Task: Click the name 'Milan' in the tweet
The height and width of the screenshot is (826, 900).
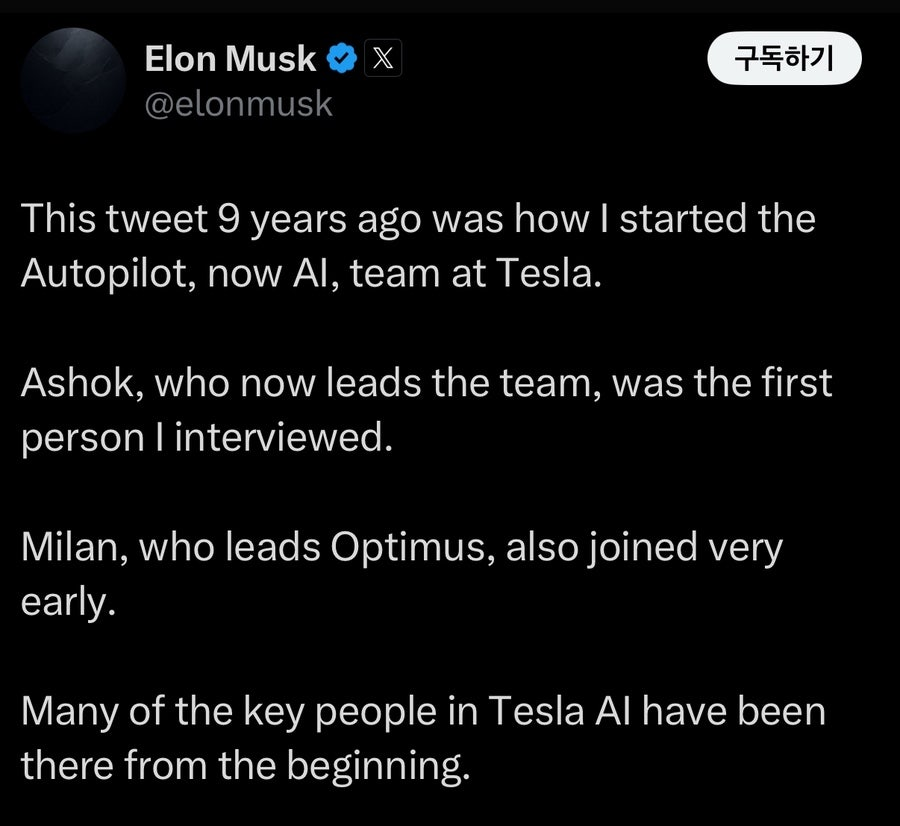Action: point(69,546)
